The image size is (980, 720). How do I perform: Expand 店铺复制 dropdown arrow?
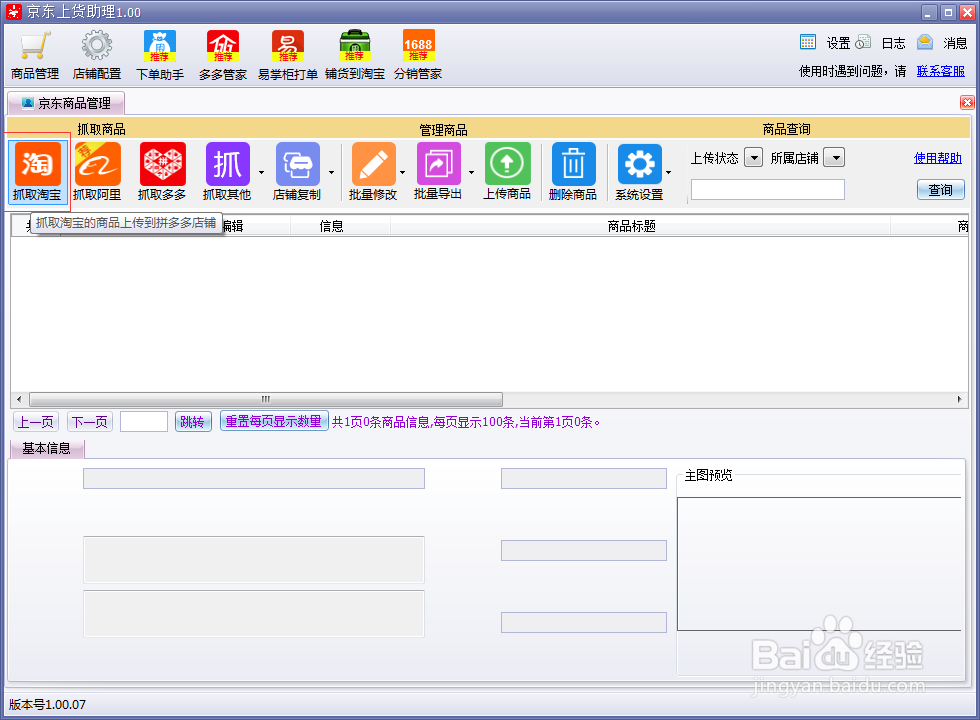331,172
